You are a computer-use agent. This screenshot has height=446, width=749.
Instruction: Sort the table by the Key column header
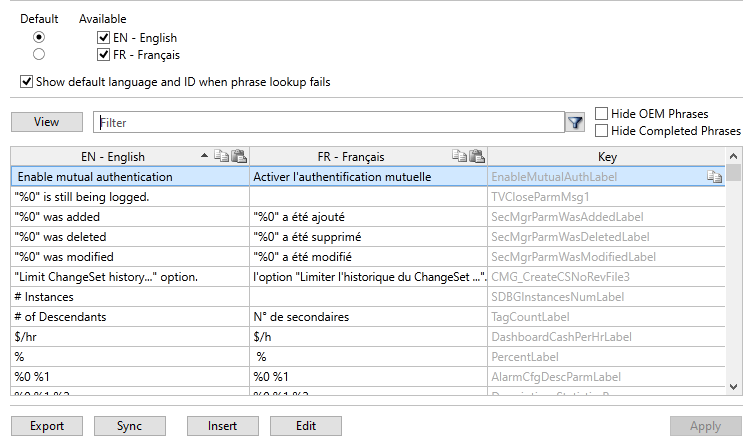[607, 157]
